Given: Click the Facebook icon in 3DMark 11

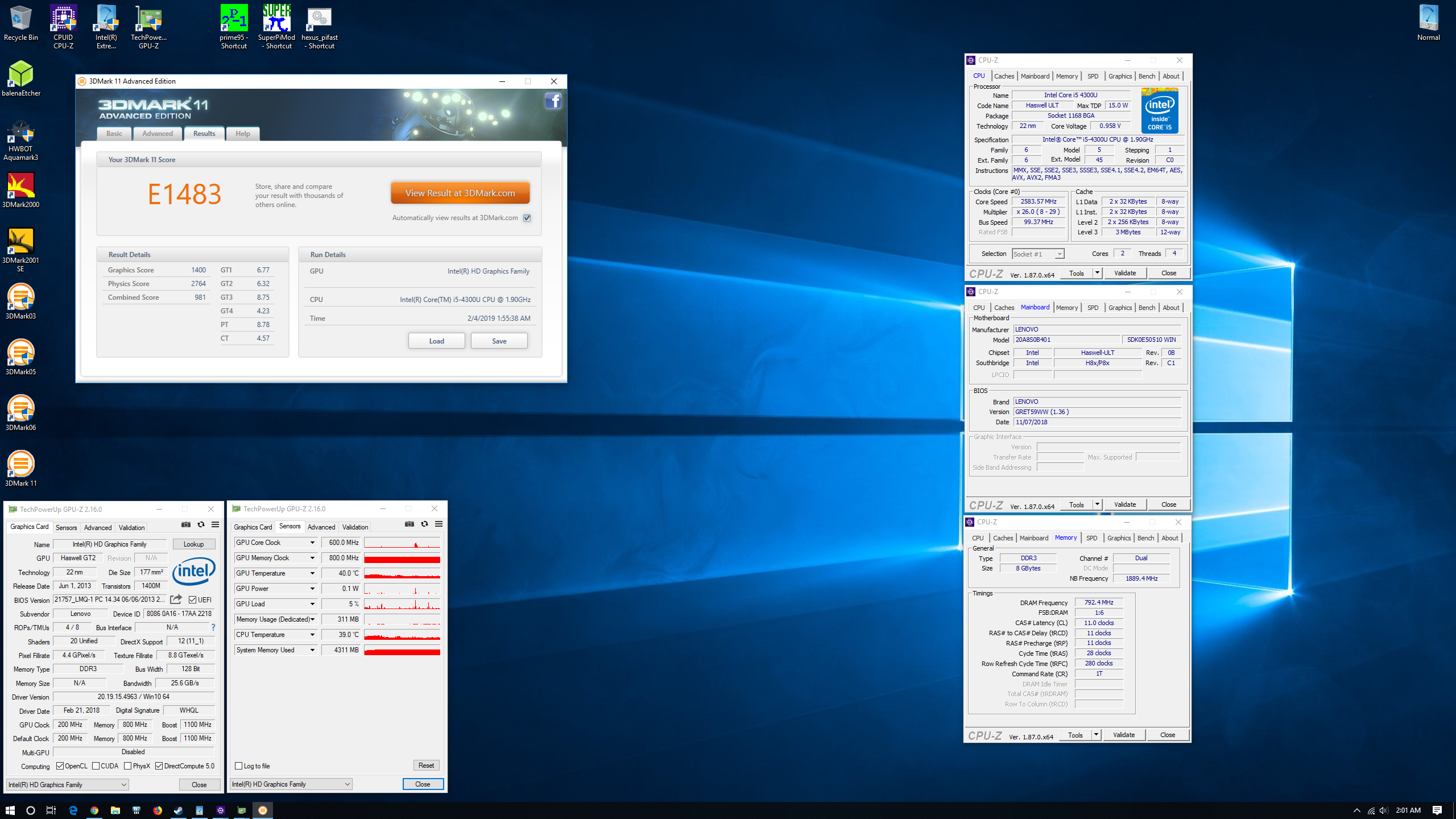Looking at the screenshot, I should [553, 101].
